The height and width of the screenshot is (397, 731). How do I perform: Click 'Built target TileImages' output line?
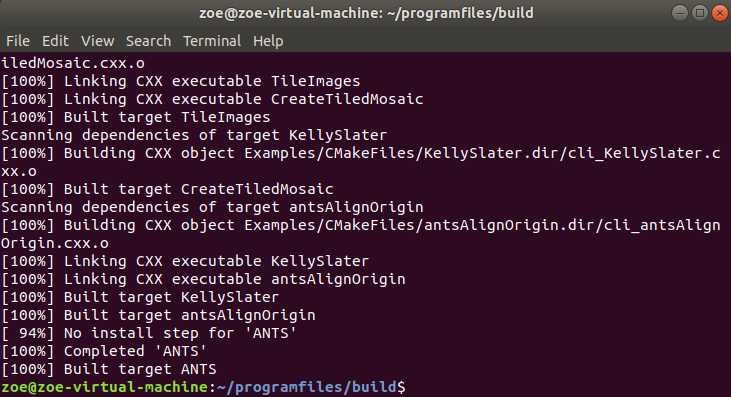pyautogui.click(x=136, y=117)
